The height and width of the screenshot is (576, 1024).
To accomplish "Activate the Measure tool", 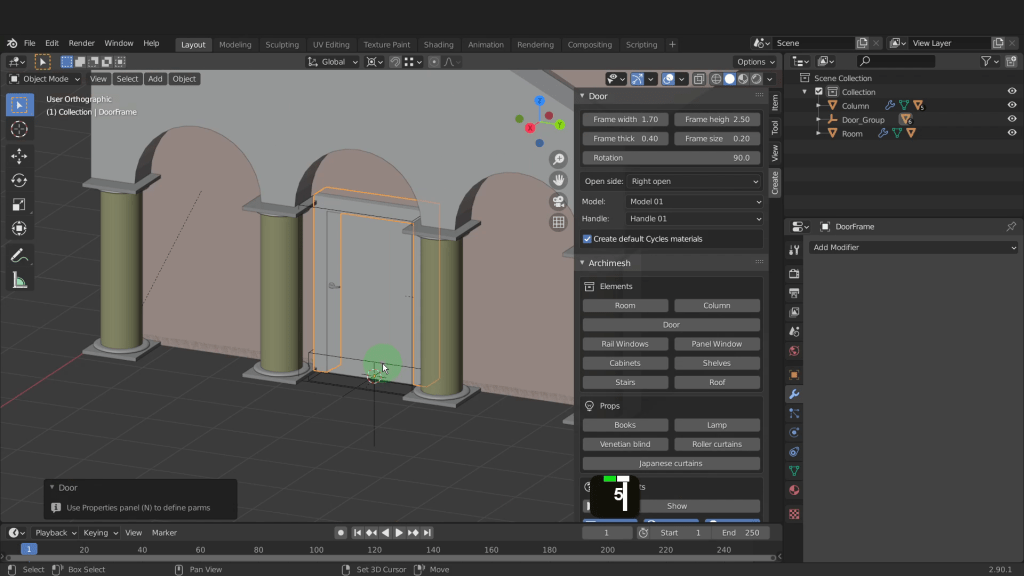I will coord(19,281).
